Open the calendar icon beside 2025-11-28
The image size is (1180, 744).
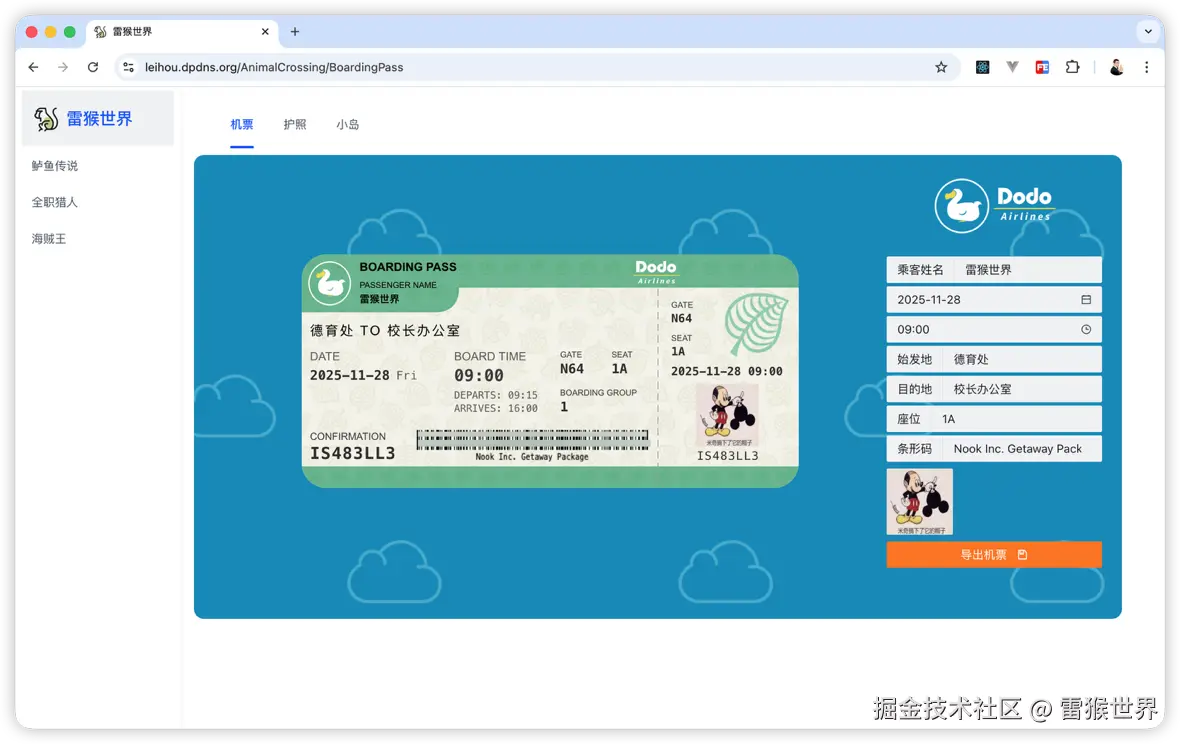click(x=1087, y=299)
